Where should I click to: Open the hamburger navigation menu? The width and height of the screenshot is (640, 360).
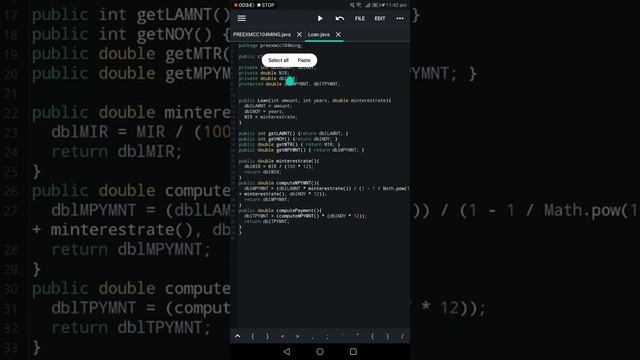point(242,18)
